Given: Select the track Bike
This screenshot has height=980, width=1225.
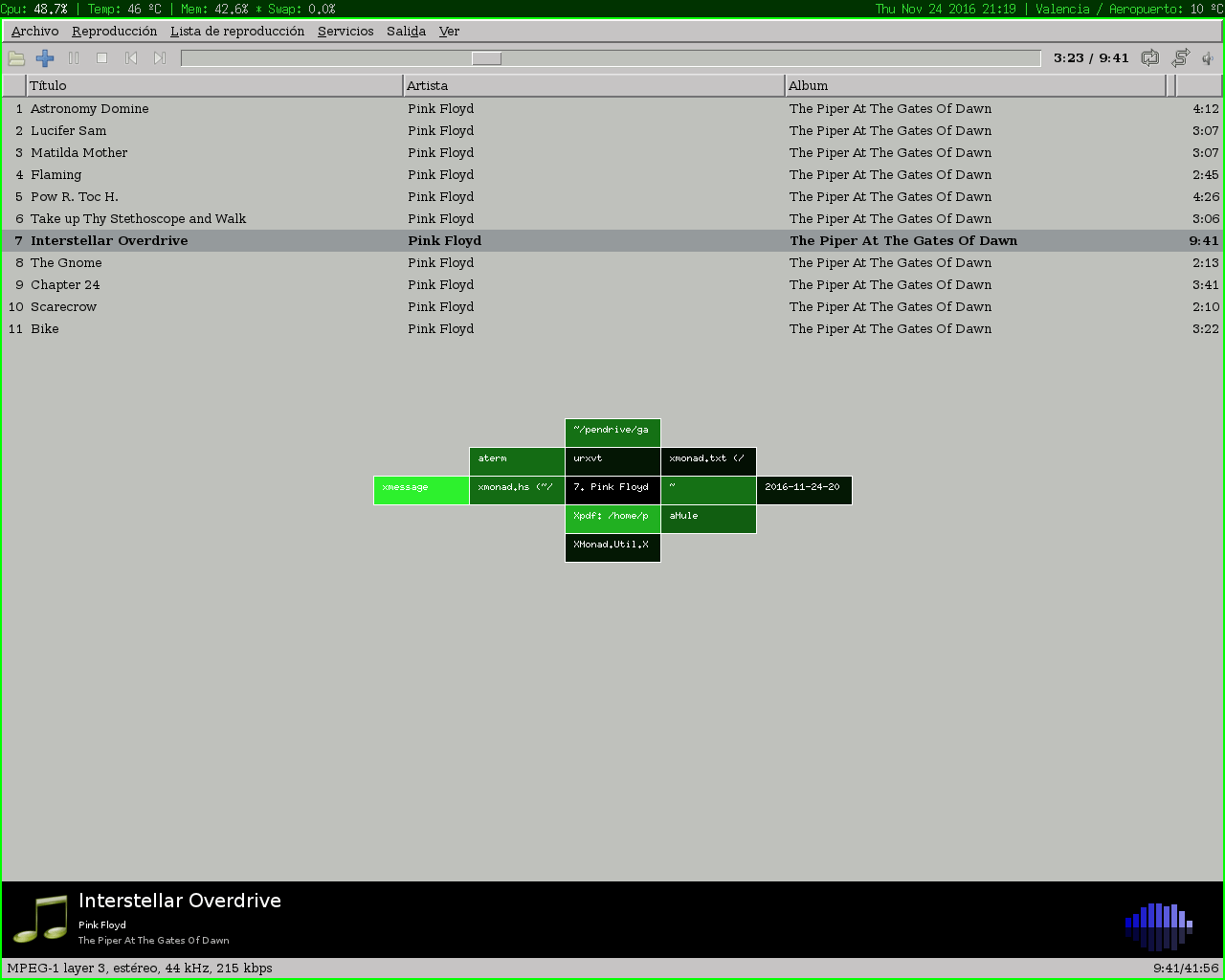Looking at the screenshot, I should tap(612, 329).
